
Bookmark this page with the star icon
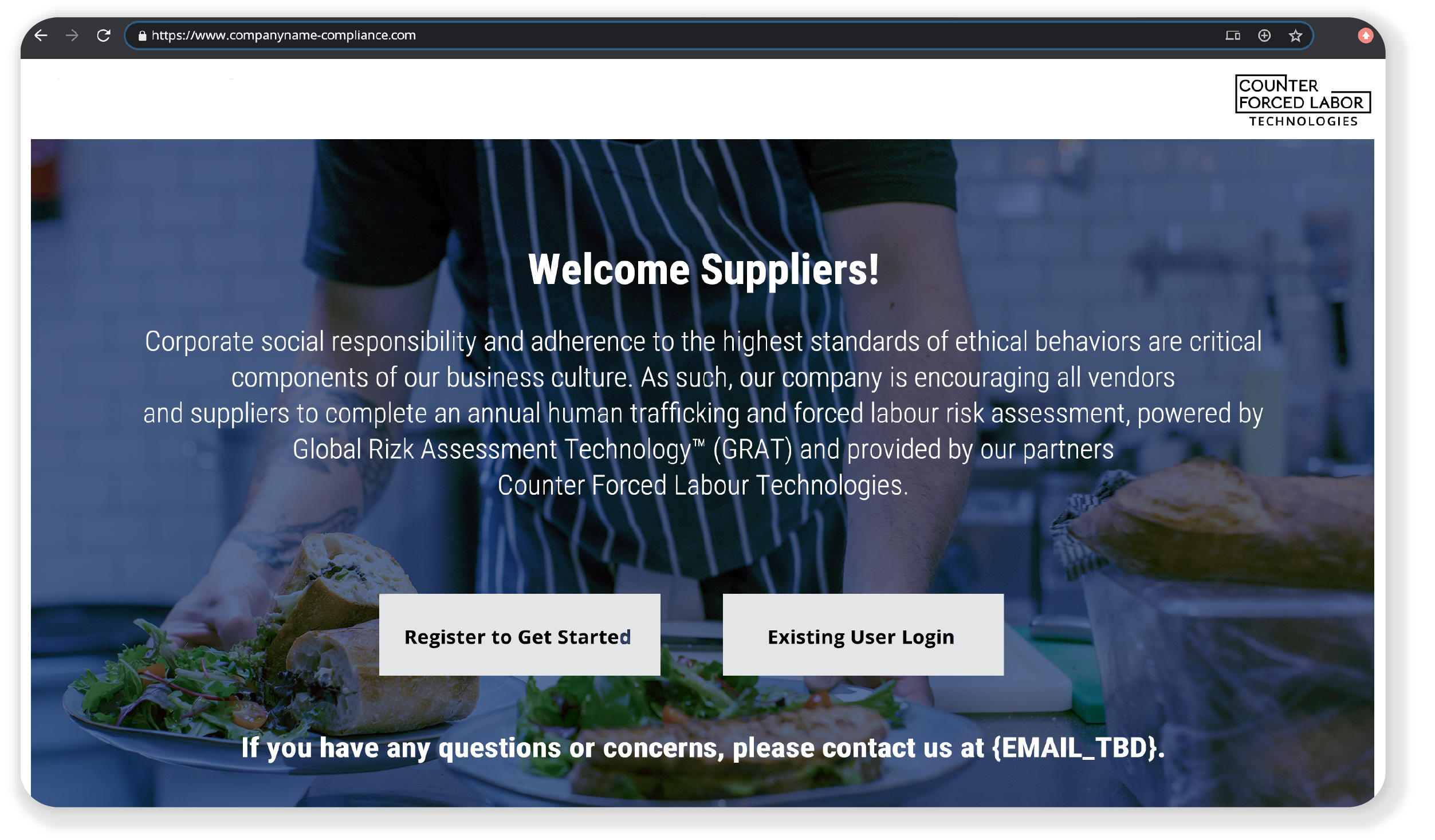(1296, 36)
